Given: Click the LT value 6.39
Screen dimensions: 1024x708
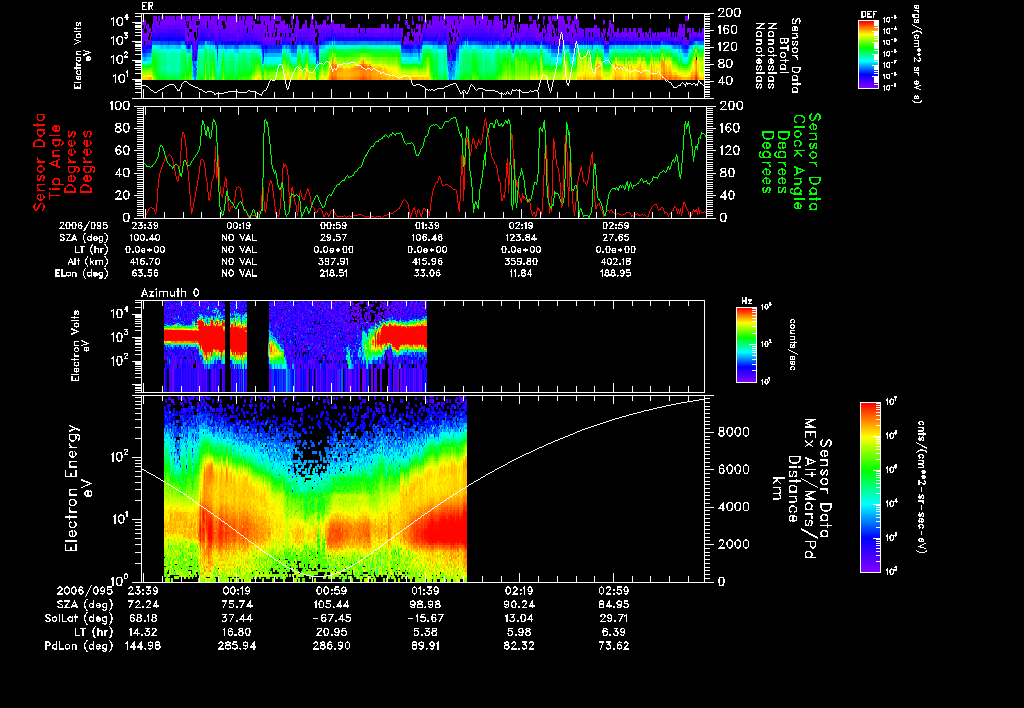Looking at the screenshot, I should coord(614,632).
